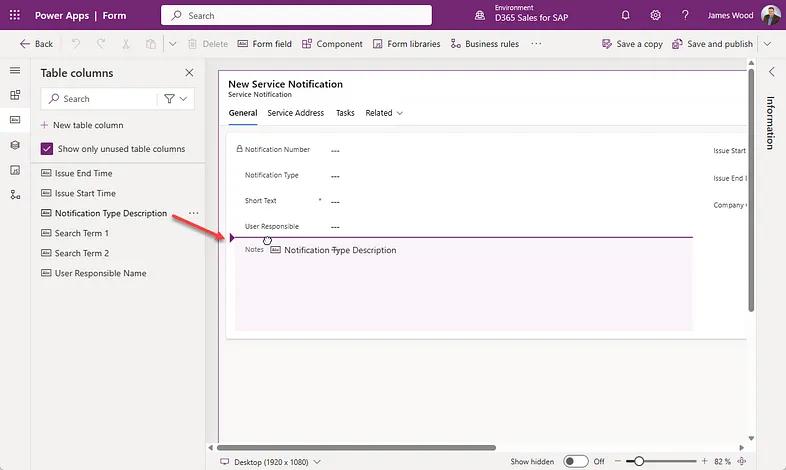The width and height of the screenshot is (786, 470).
Task: Open Components pane in left rail
Action: pos(15,95)
